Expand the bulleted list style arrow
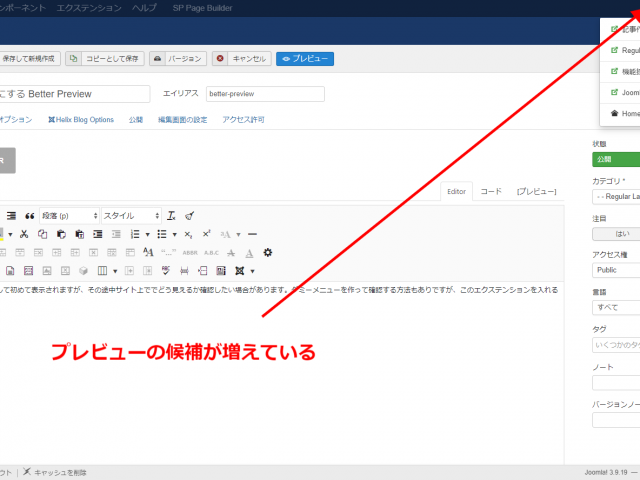Viewport: 640px width, 480px height. [x=175, y=235]
